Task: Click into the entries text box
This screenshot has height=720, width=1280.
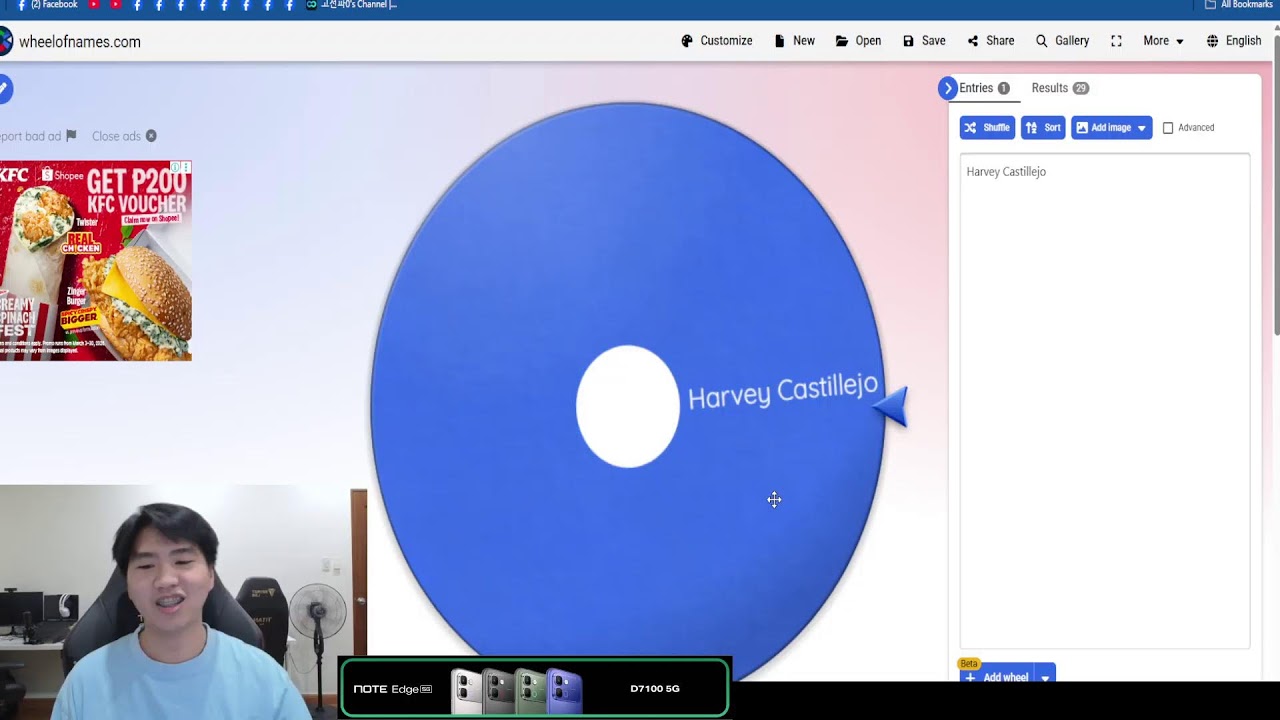Action: click(x=1105, y=401)
